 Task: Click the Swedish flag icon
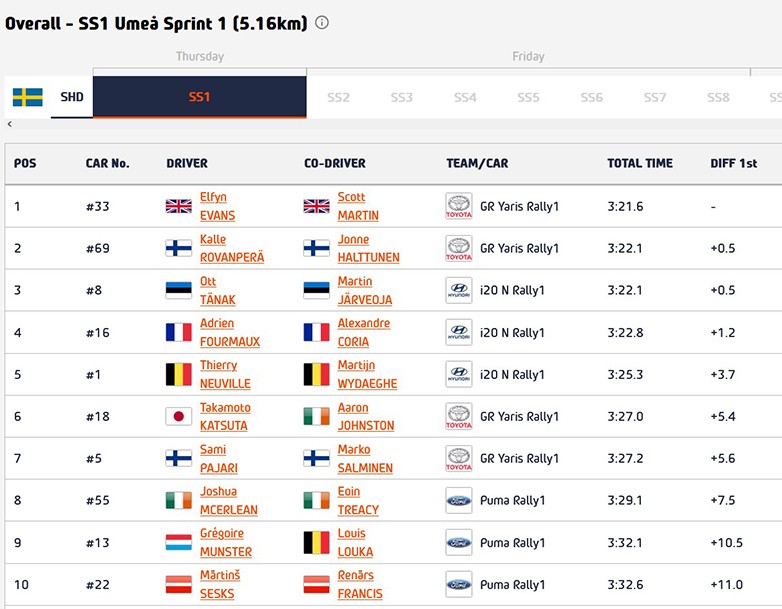point(27,97)
